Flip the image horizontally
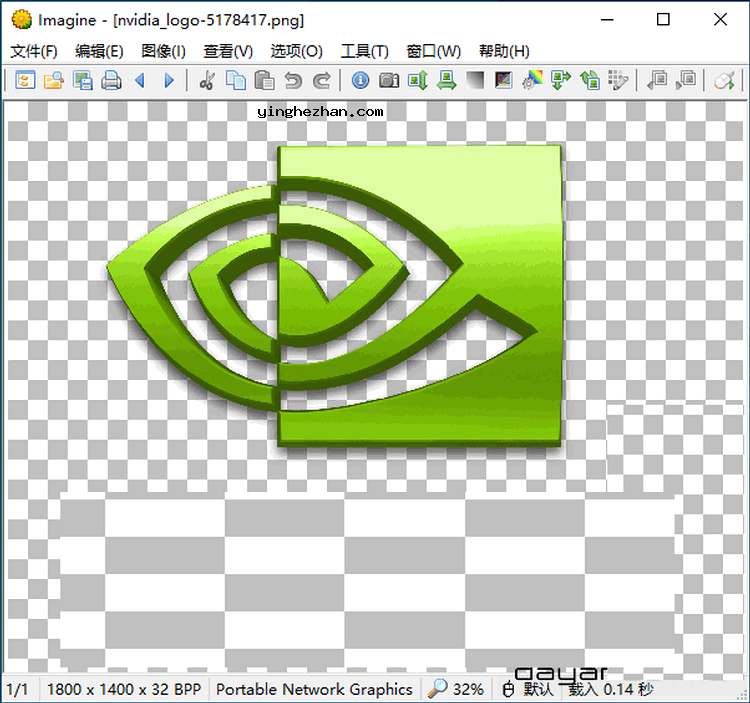 coord(446,81)
